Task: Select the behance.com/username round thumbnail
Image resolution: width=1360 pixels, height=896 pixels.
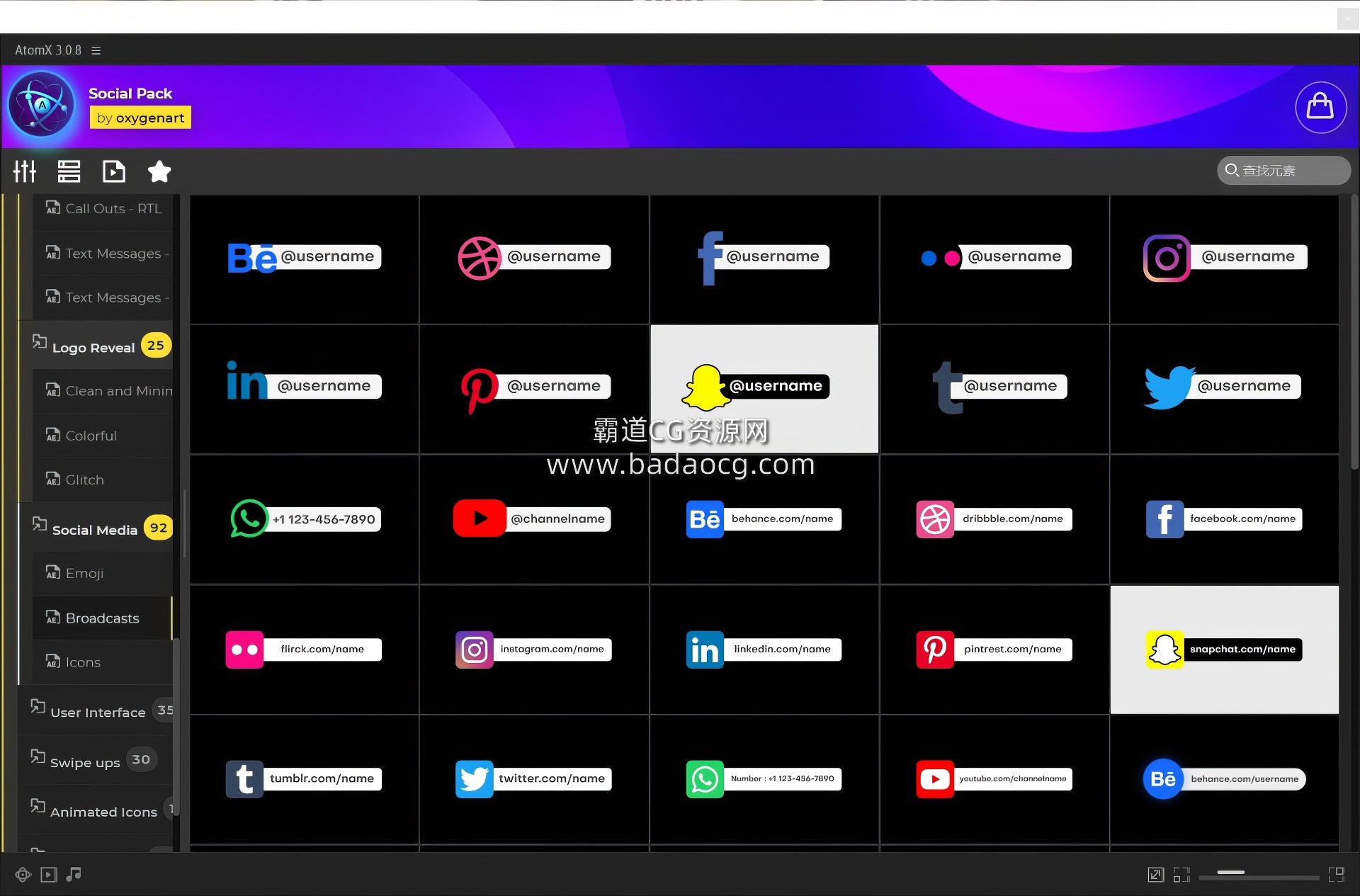Action: pos(1225,779)
